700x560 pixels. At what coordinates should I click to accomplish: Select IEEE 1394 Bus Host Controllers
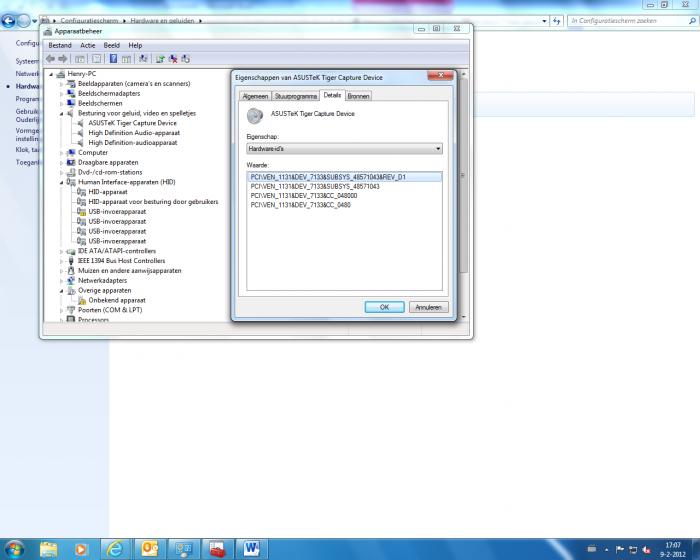coord(121,261)
